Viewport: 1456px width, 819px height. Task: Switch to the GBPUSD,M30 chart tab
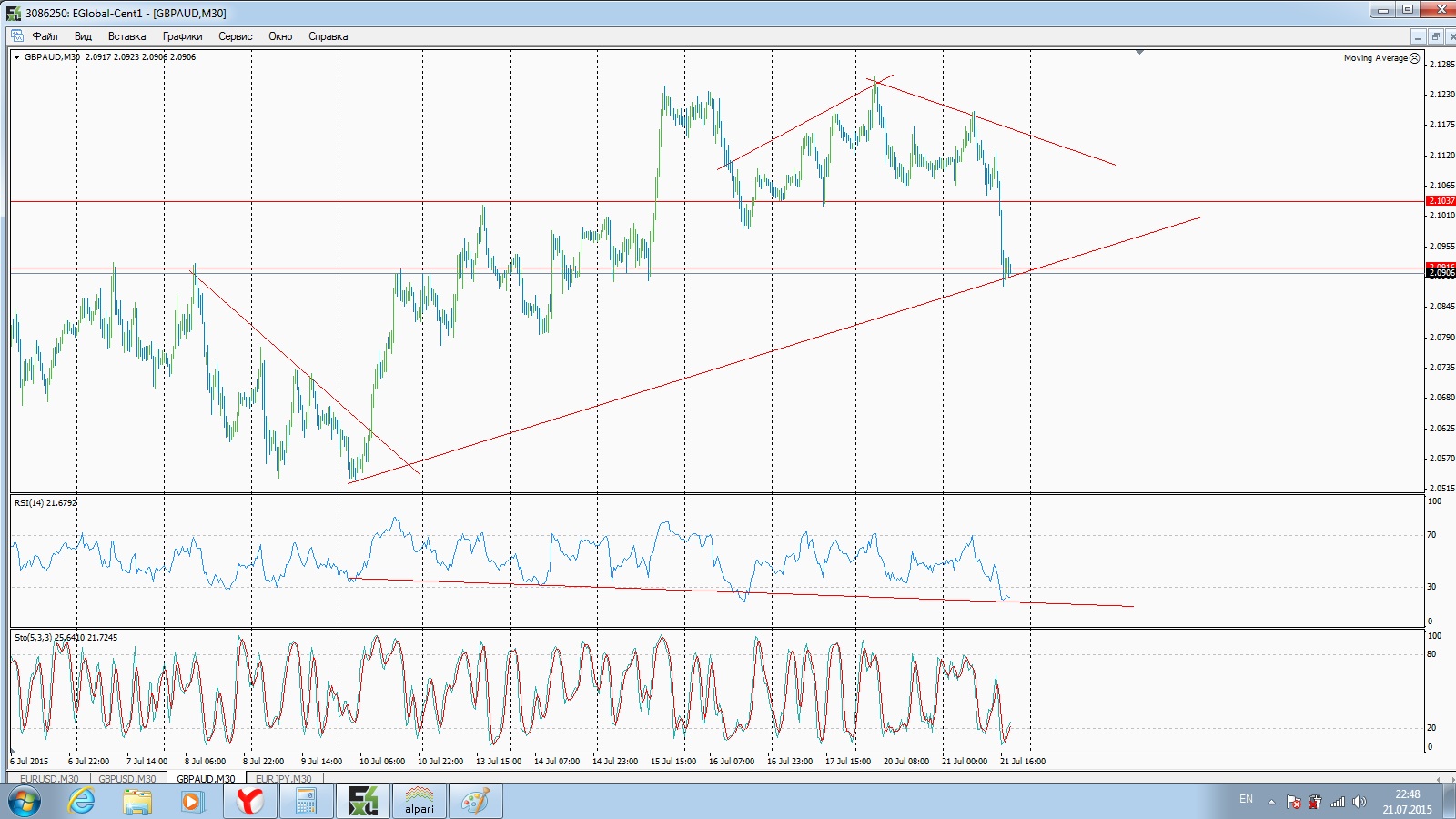coord(127,779)
